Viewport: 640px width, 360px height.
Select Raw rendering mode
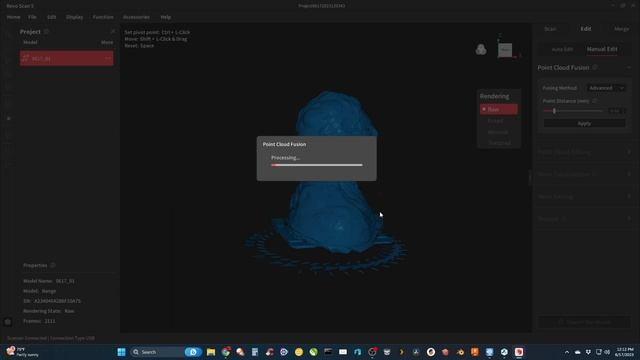tap(499, 109)
